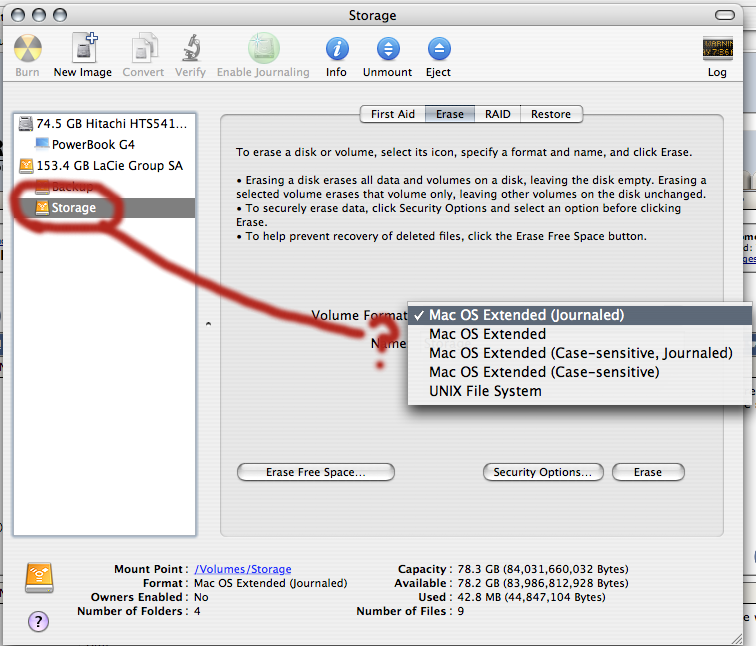Select the Backup volume
Screen dimensions: 756x646
pos(104,187)
